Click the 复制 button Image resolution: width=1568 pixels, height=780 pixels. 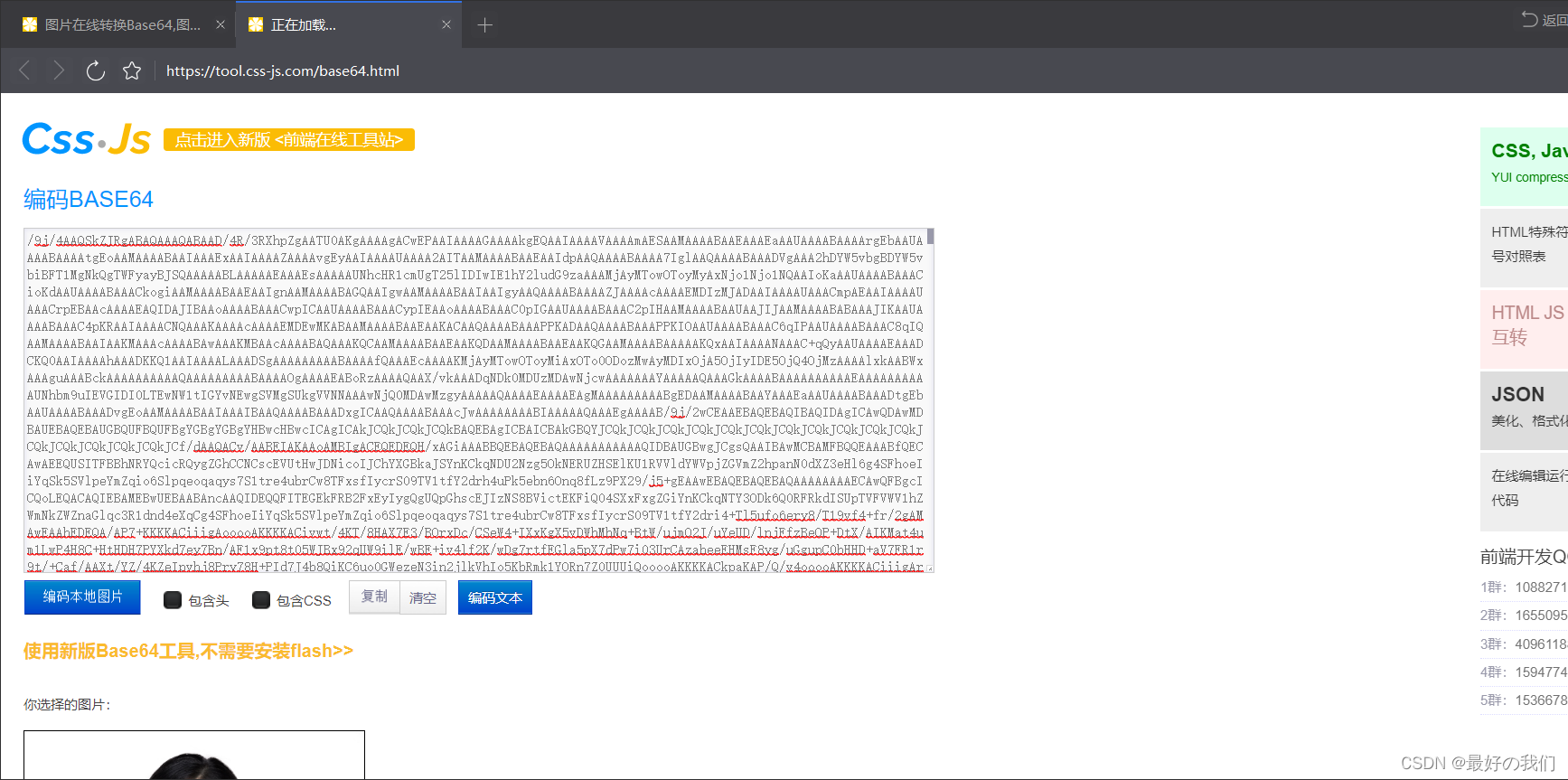point(374,597)
